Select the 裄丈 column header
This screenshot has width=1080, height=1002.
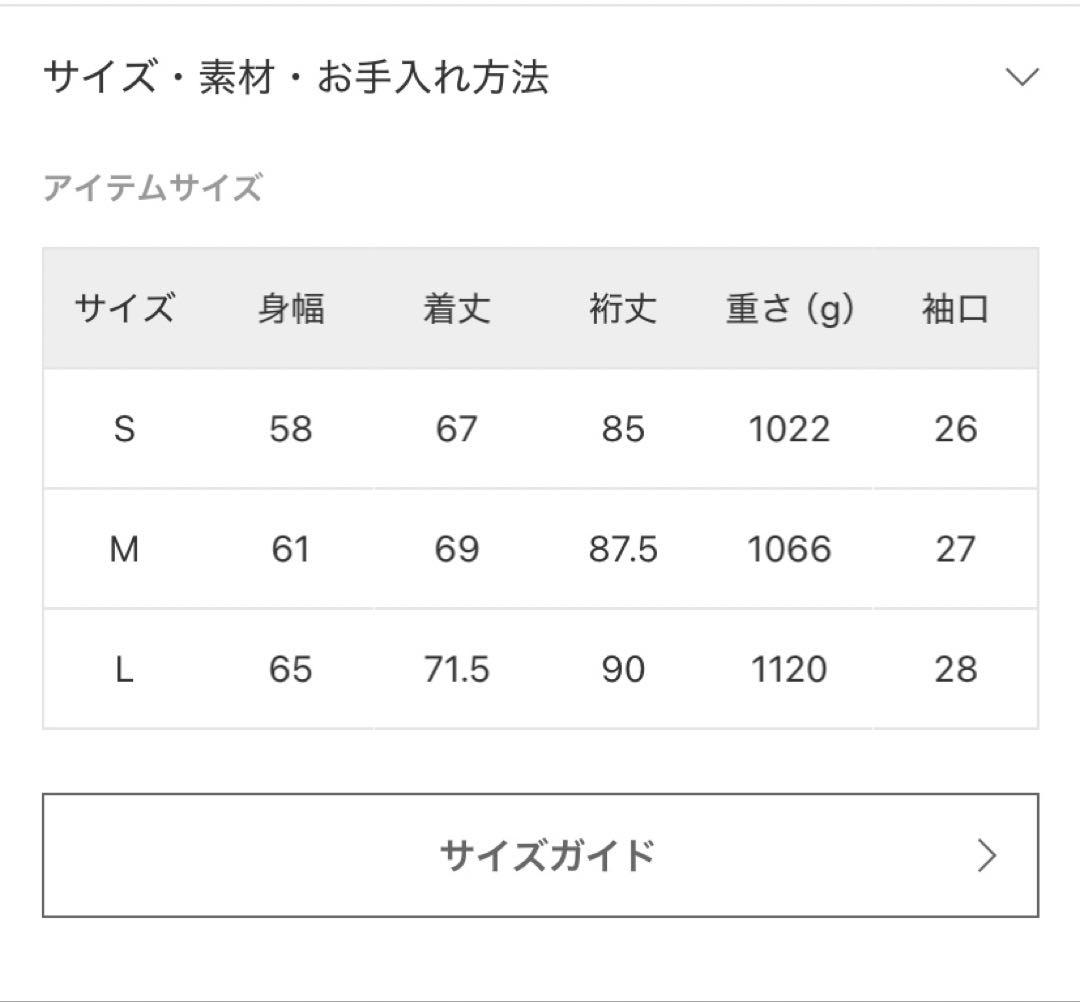click(x=622, y=310)
